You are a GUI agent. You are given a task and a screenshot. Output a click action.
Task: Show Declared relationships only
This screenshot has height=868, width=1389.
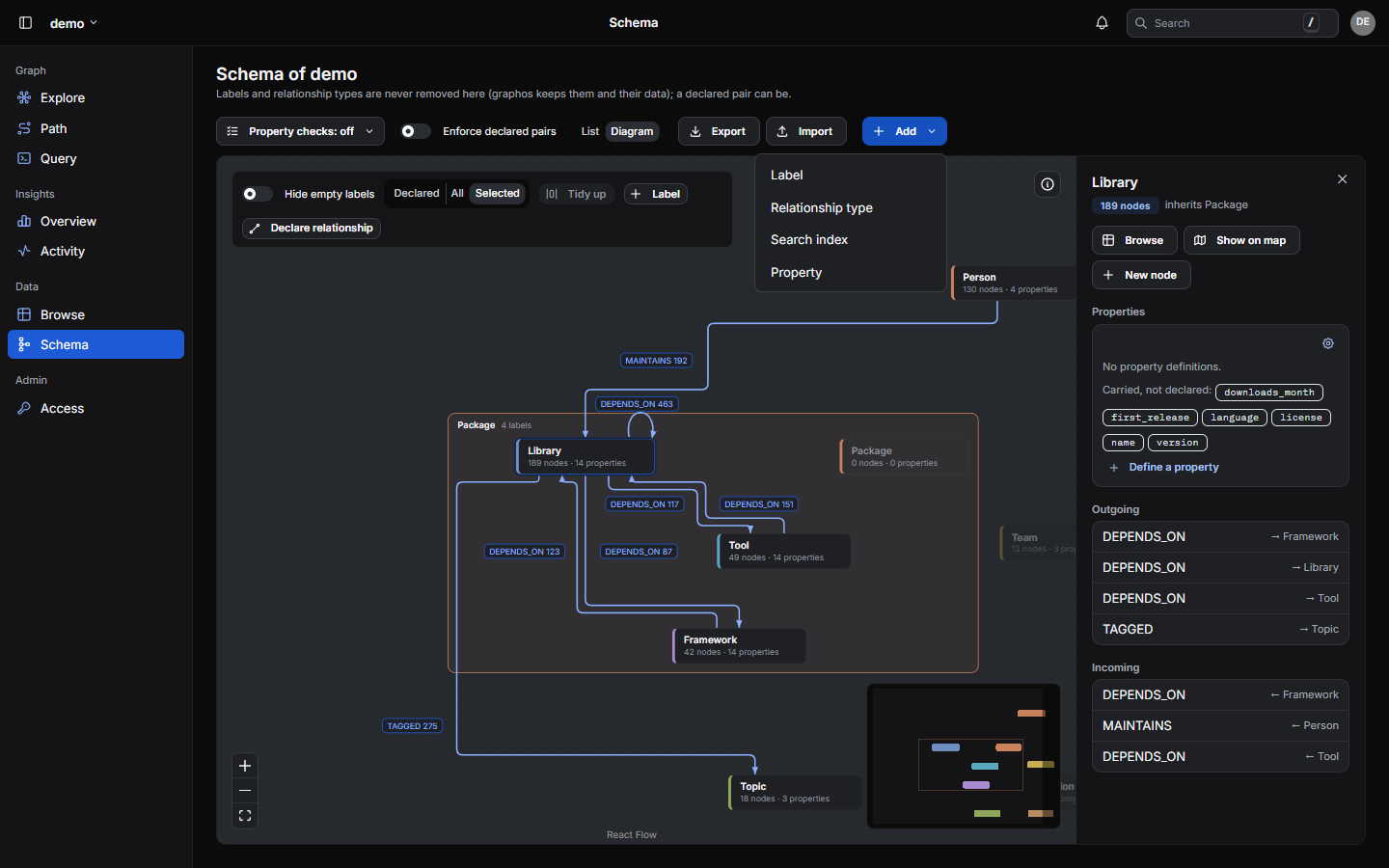(x=417, y=193)
